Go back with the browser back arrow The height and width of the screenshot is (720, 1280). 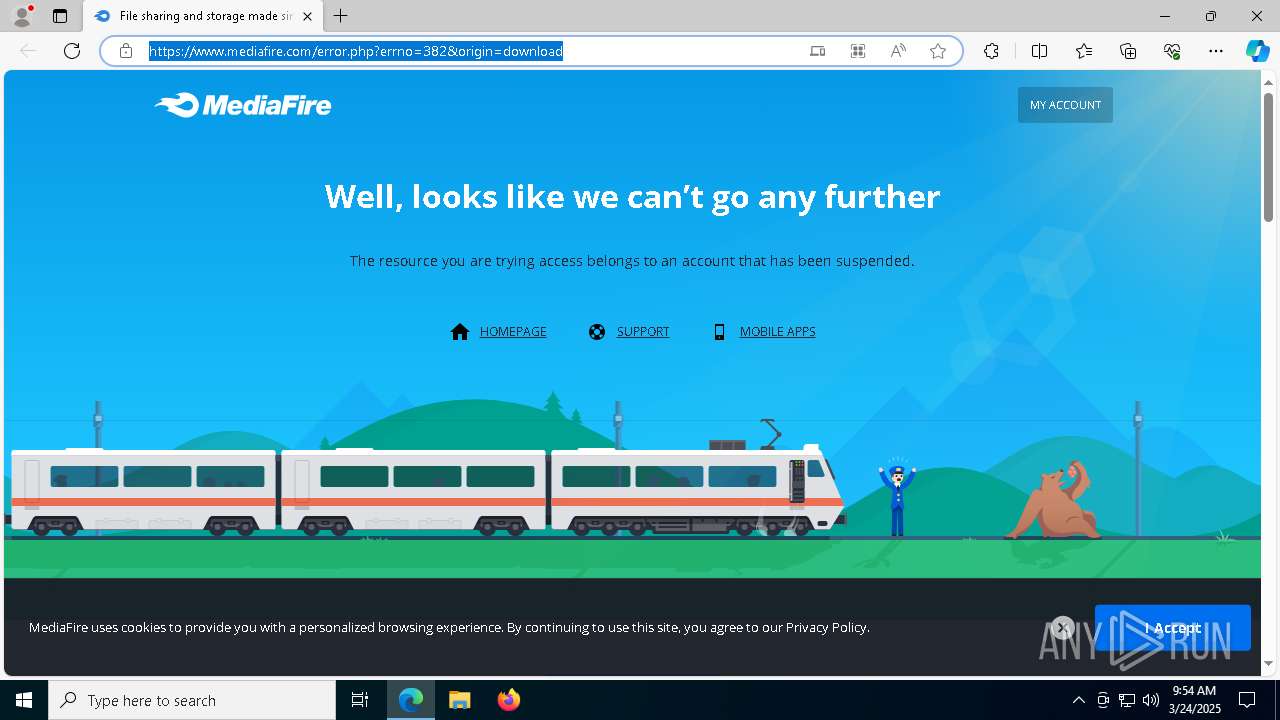click(x=28, y=51)
